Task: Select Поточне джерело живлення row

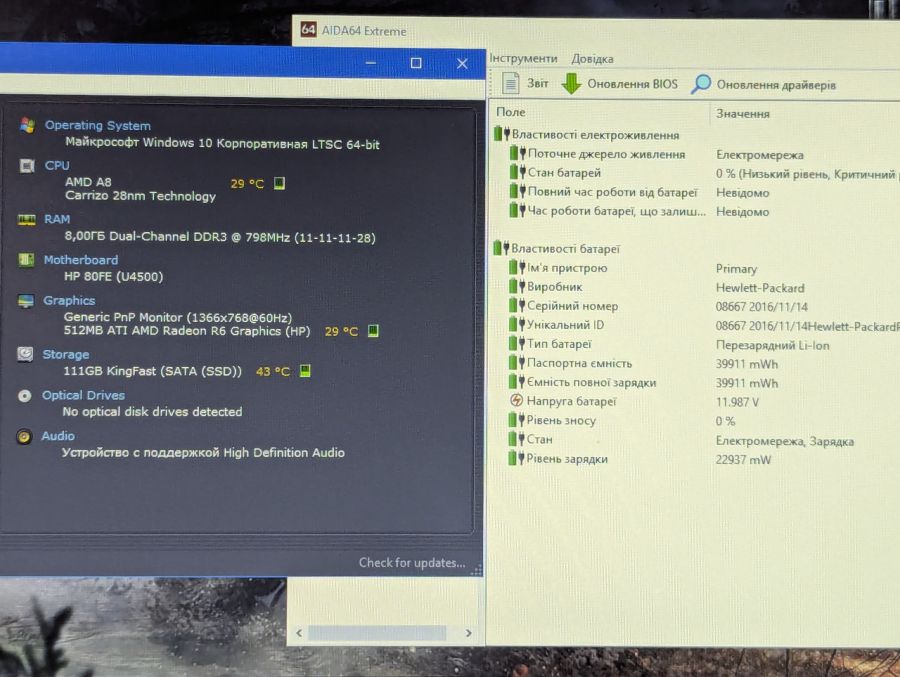Action: click(606, 154)
